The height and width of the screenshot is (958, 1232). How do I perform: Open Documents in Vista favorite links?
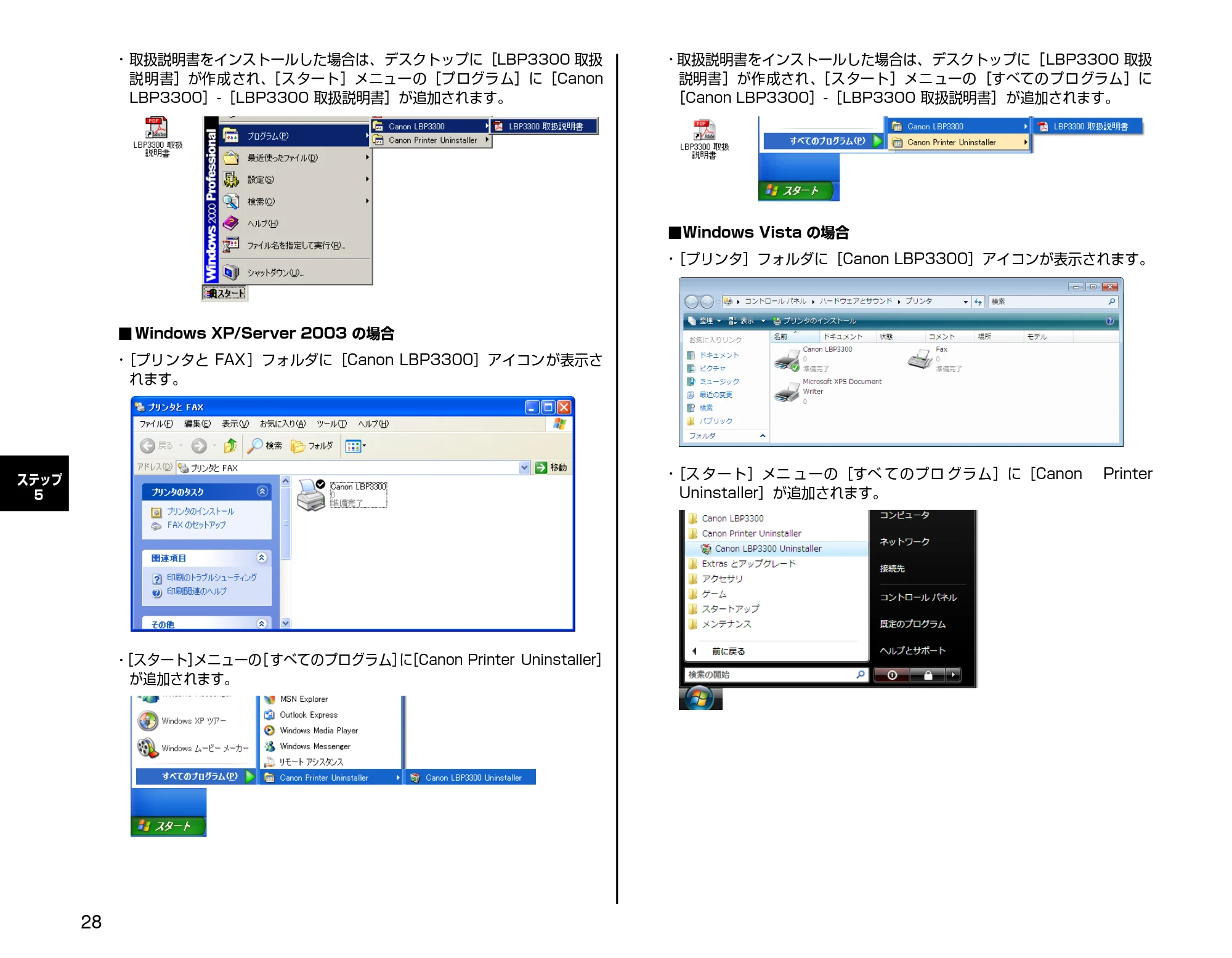click(x=713, y=355)
